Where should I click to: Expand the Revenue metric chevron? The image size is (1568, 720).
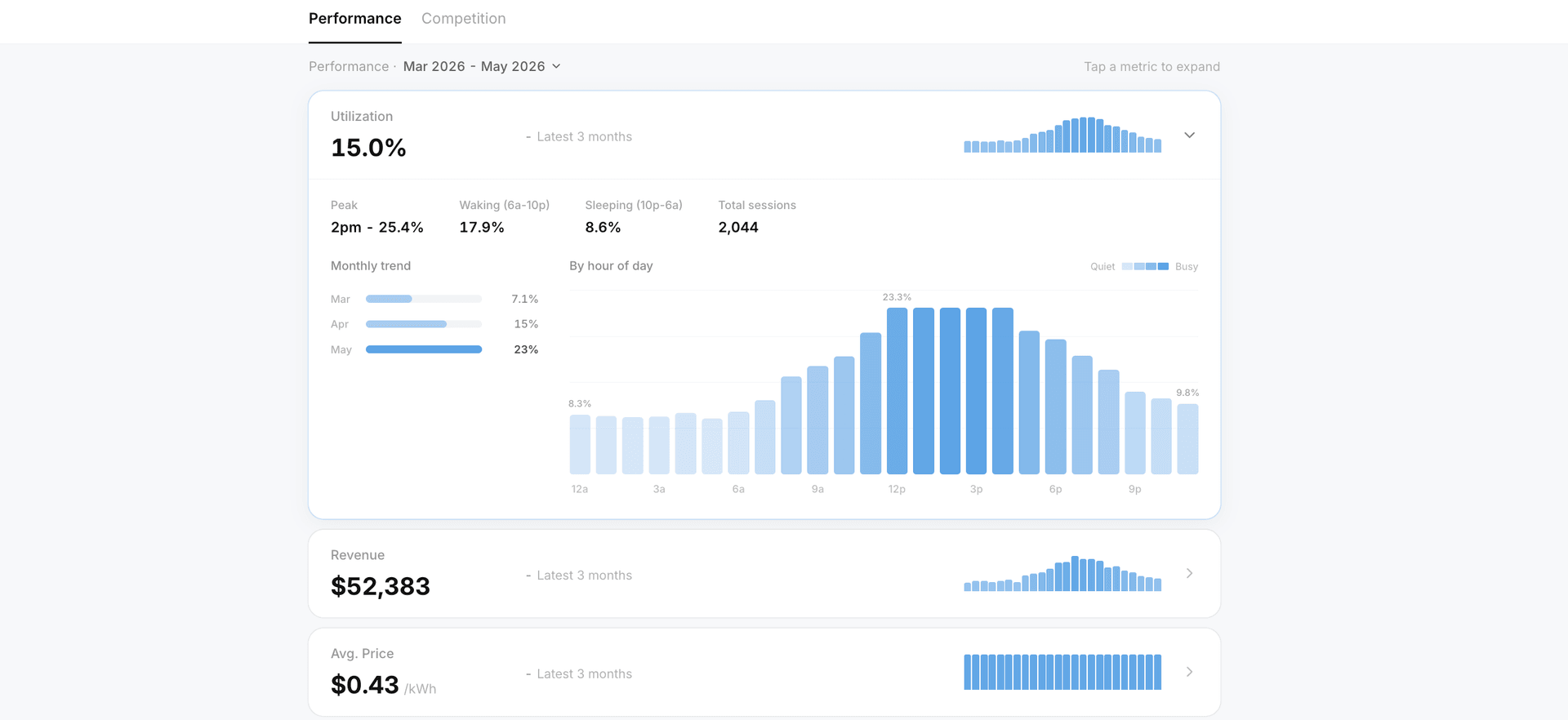point(1189,574)
